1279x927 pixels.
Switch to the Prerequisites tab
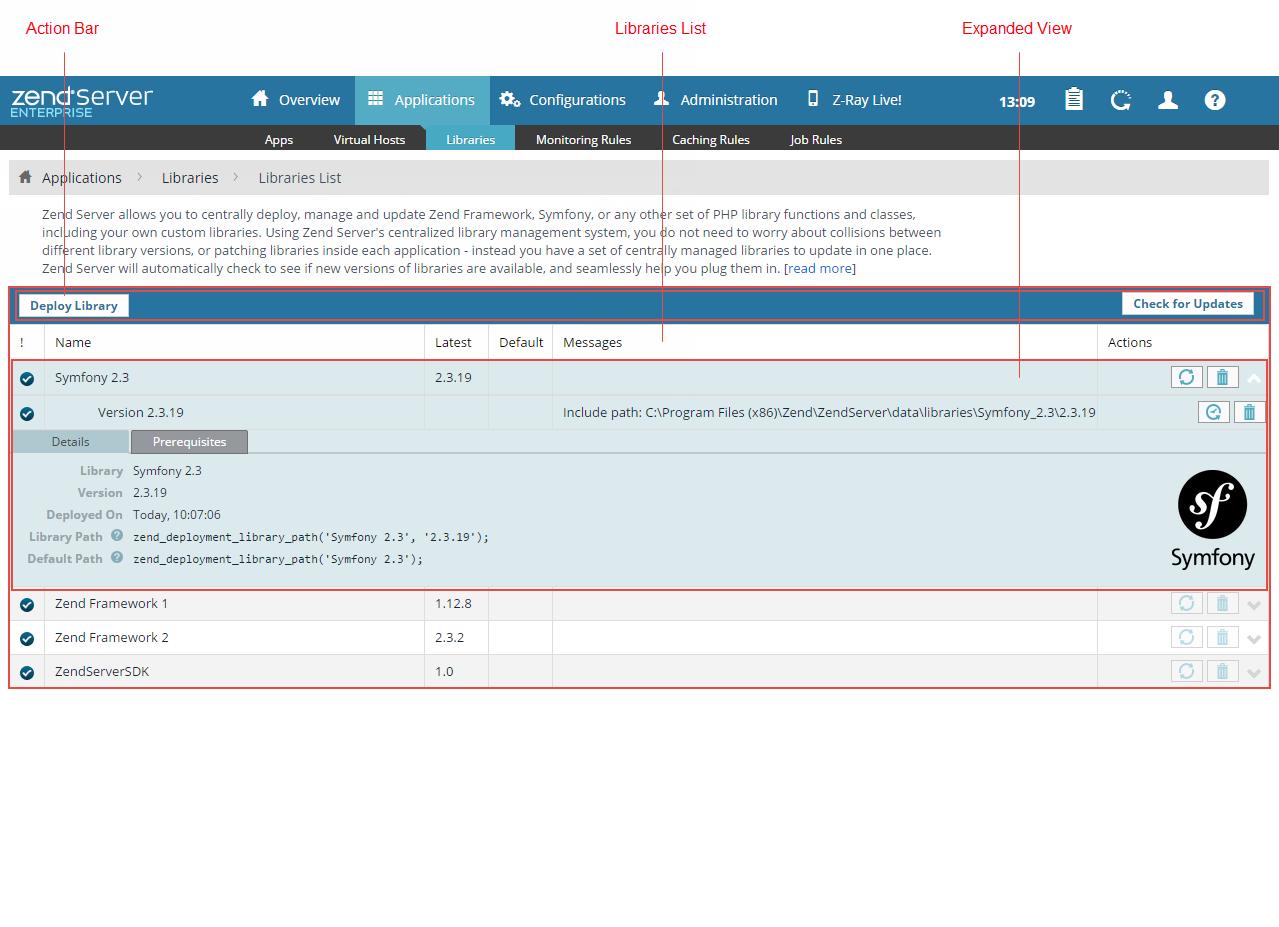[x=189, y=442]
